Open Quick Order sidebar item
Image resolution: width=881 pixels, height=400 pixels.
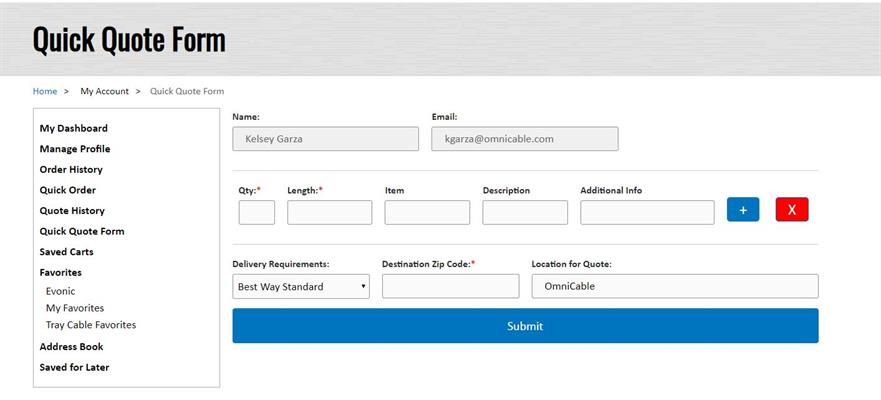[x=67, y=190]
